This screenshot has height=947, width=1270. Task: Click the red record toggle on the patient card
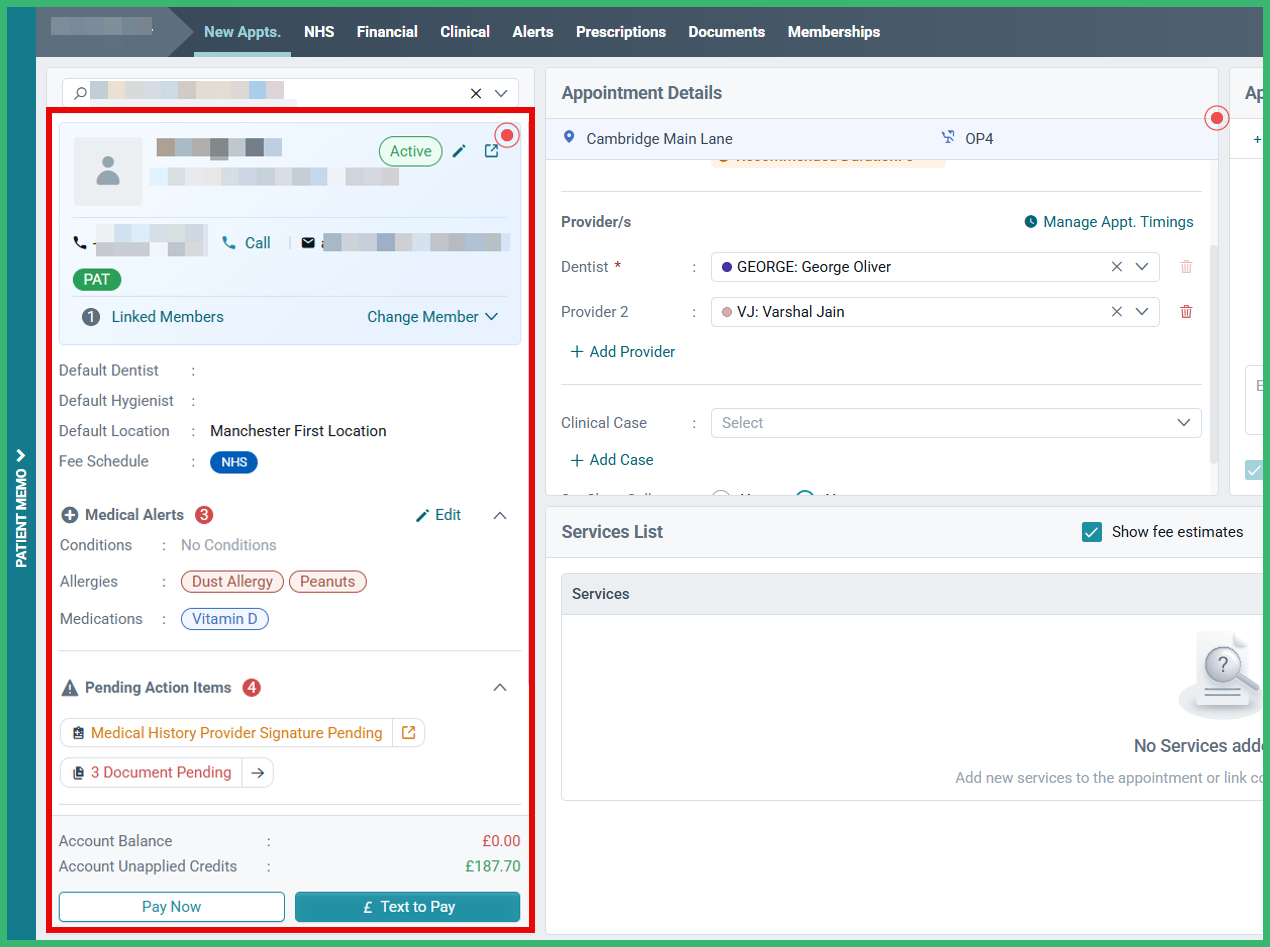pyautogui.click(x=507, y=134)
